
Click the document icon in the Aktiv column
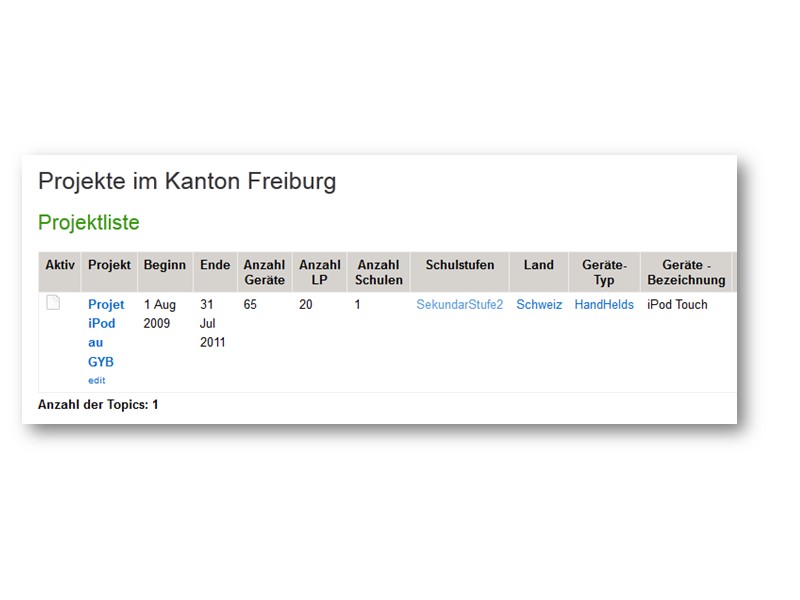[x=53, y=303]
